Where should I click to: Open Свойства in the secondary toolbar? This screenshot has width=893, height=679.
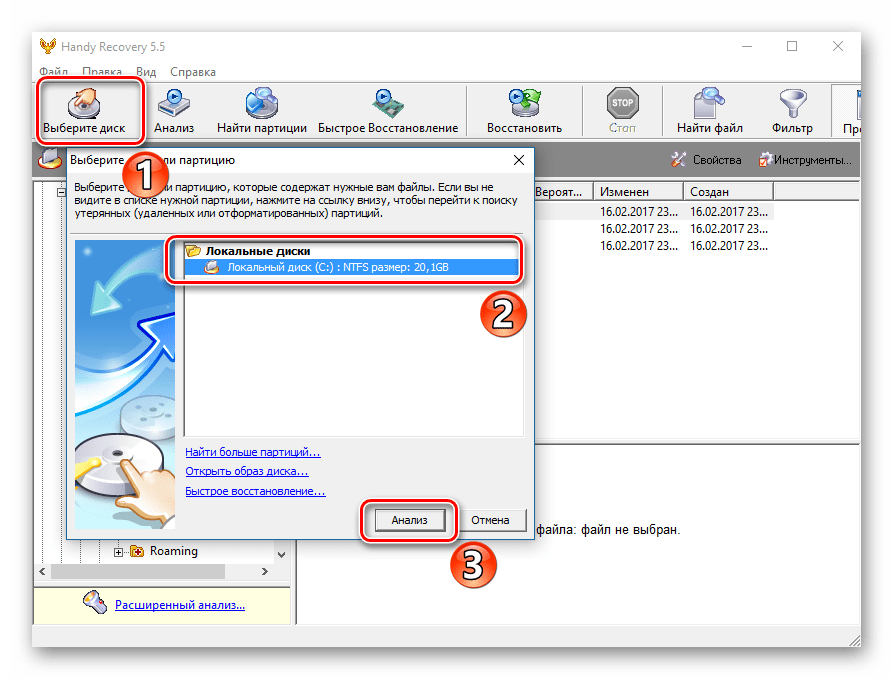pos(706,160)
